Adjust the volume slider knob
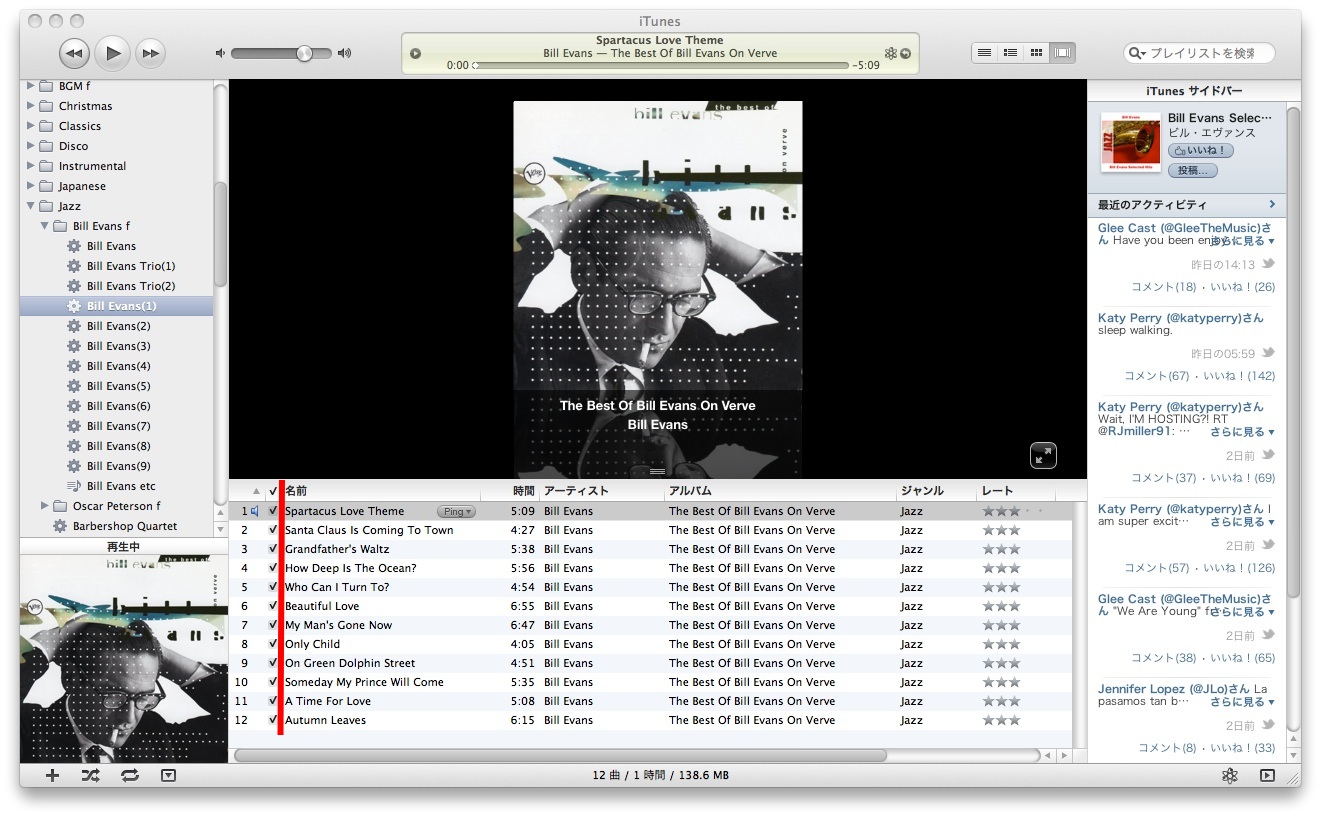 pos(305,53)
